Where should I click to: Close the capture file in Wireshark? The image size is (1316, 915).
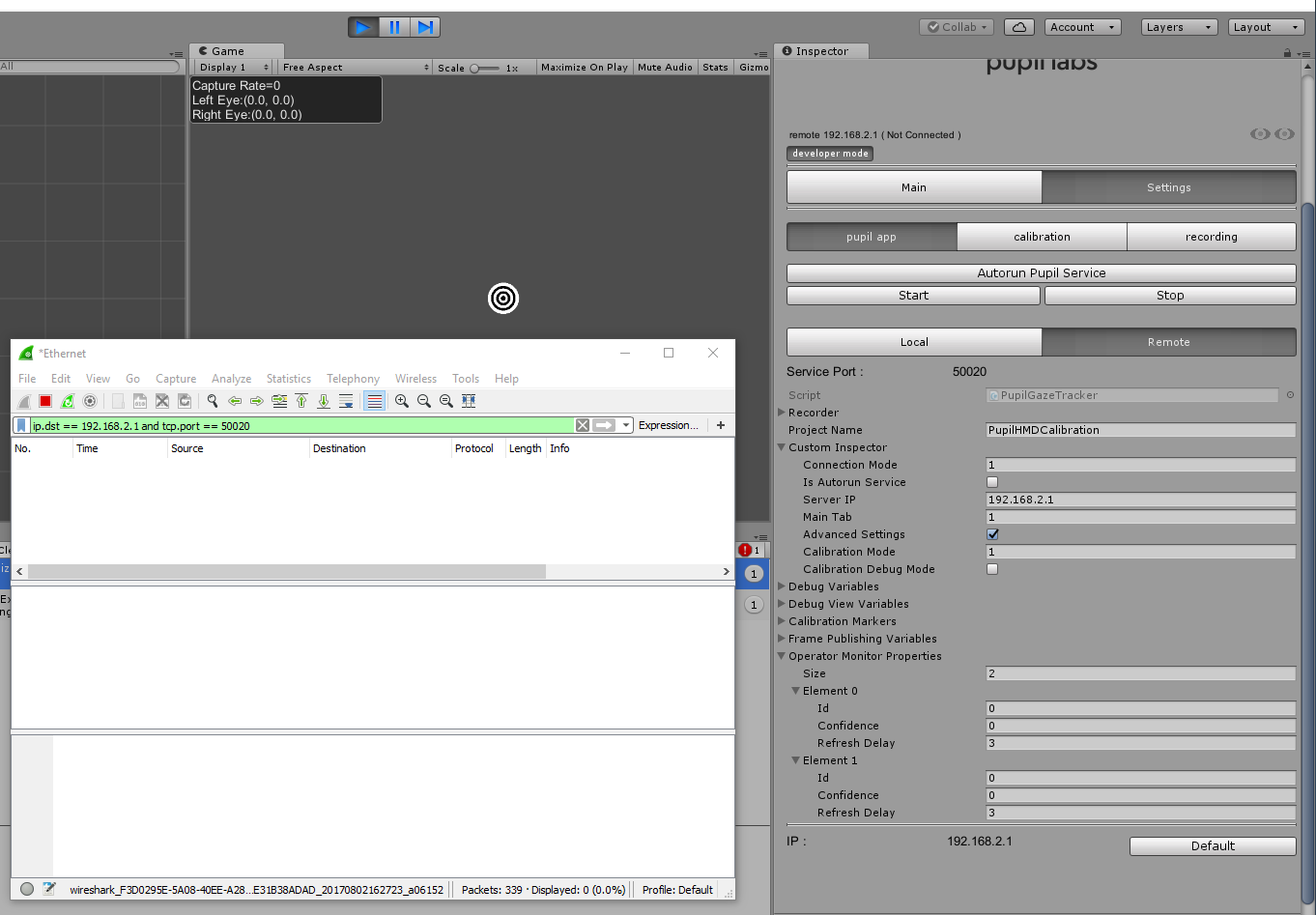coord(162,401)
